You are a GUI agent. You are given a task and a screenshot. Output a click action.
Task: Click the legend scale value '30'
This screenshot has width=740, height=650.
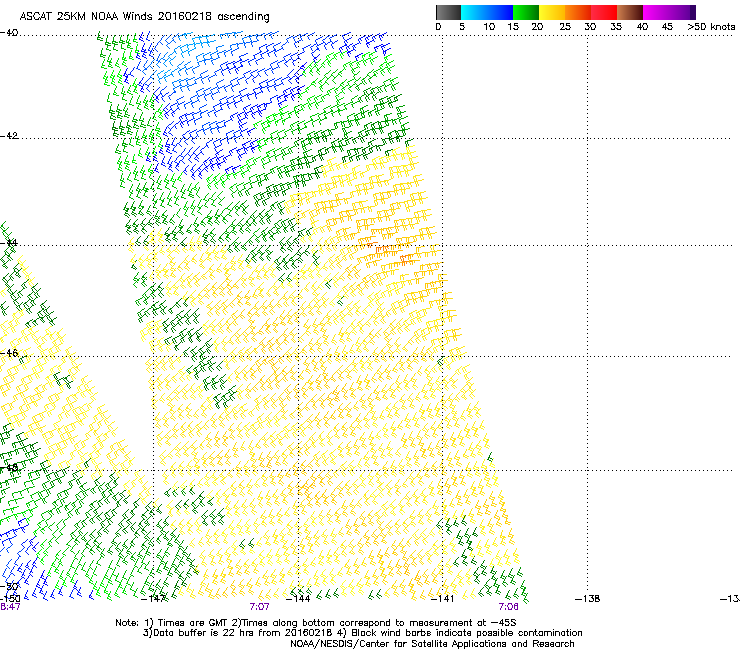click(x=590, y=27)
